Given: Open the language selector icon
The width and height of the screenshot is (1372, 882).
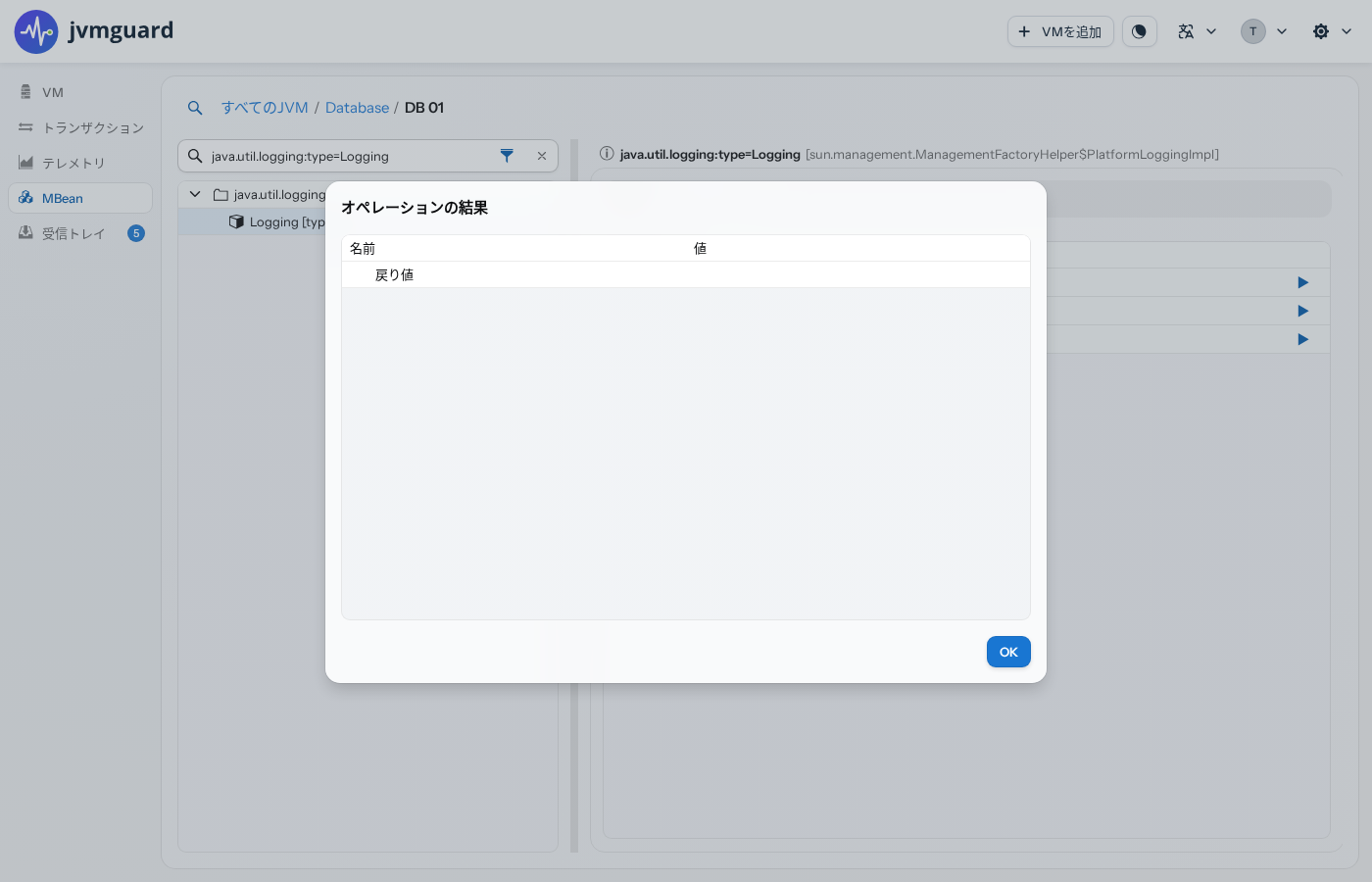Looking at the screenshot, I should 1186,31.
